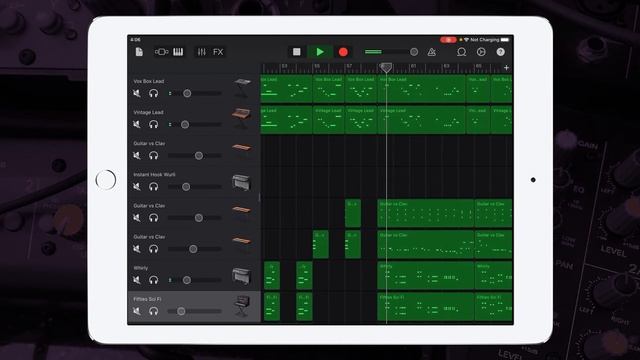The width and height of the screenshot is (640, 360).
Task: Solo the Instant Hook Wurli track
Action: [153, 187]
